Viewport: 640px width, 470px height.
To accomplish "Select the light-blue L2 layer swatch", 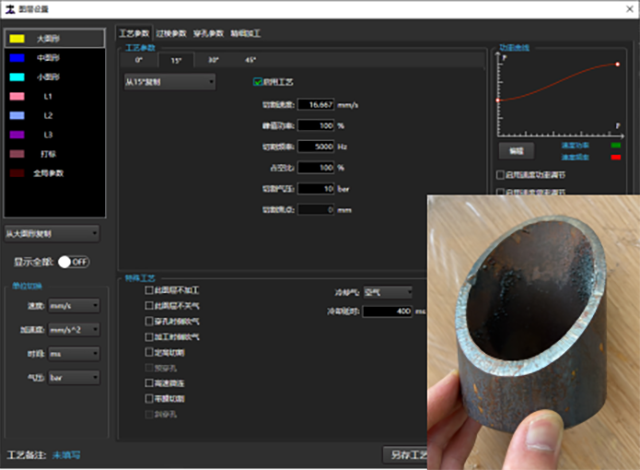I will pyautogui.click(x=19, y=115).
